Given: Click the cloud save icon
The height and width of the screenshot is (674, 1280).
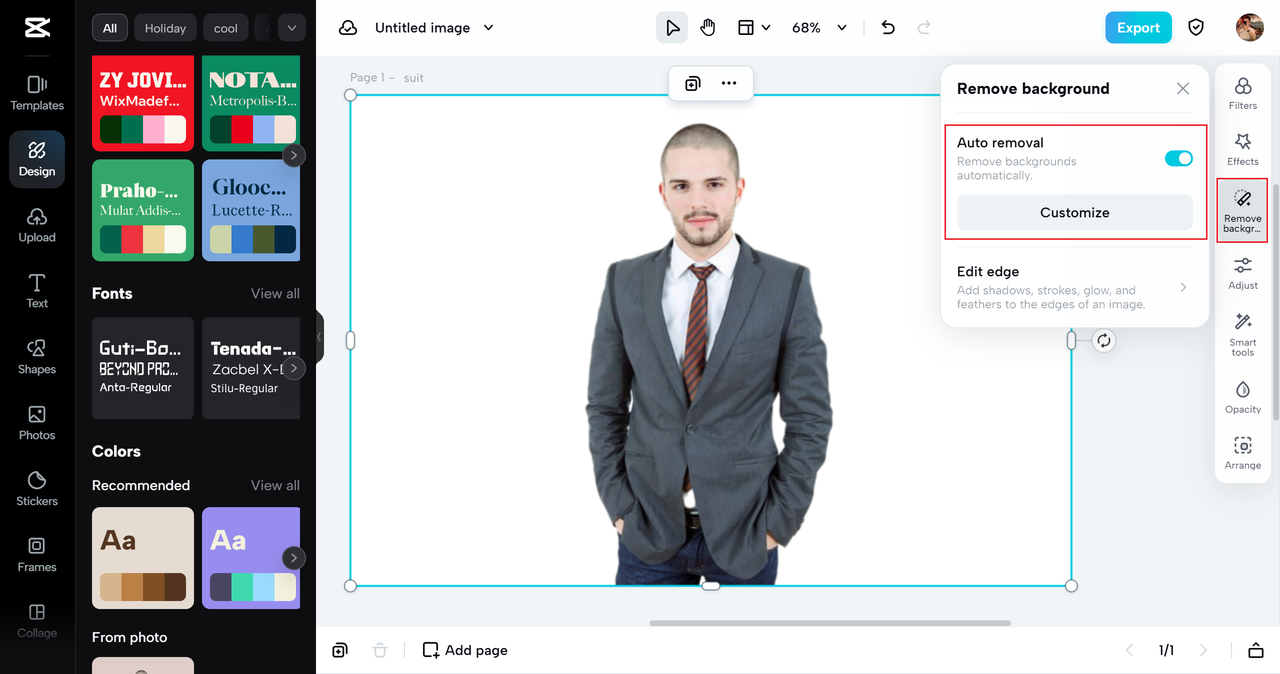Looking at the screenshot, I should 348,28.
